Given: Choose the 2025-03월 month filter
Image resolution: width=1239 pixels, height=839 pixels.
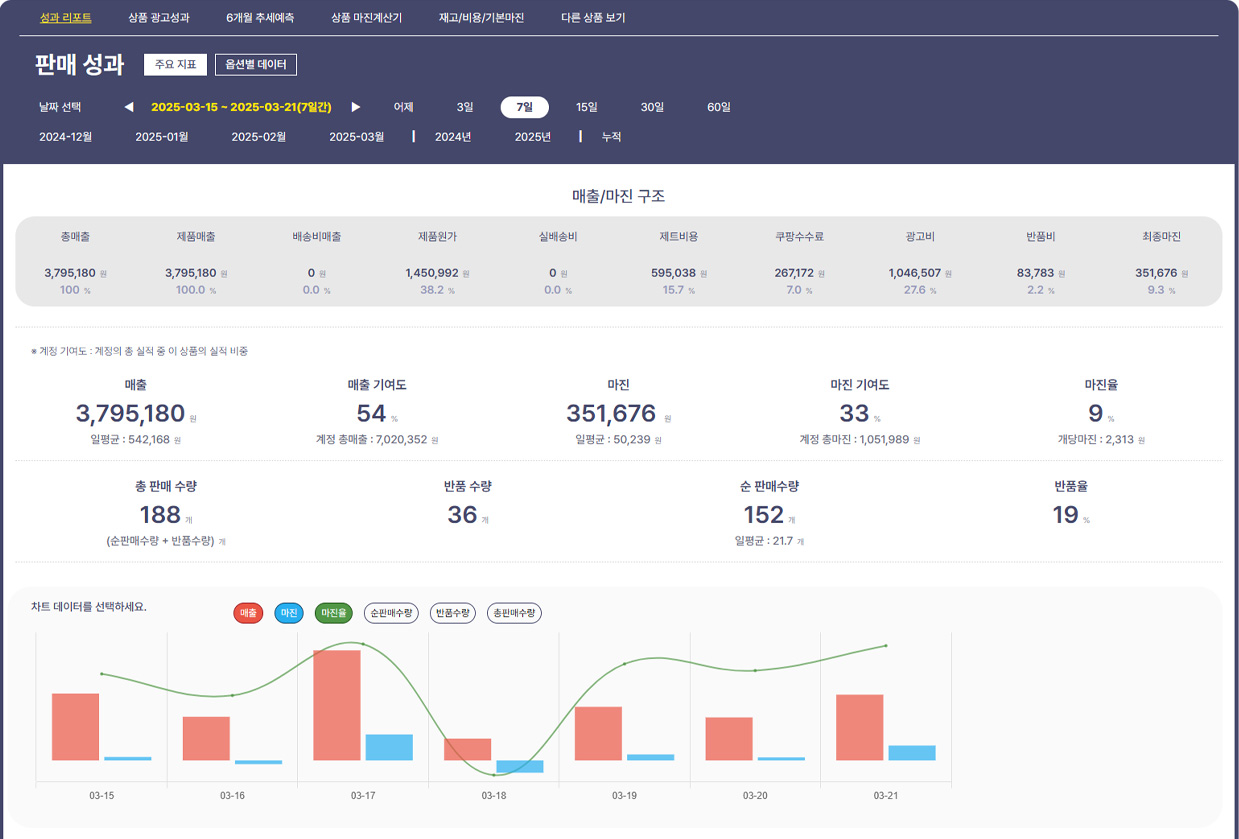Looking at the screenshot, I should tap(357, 137).
